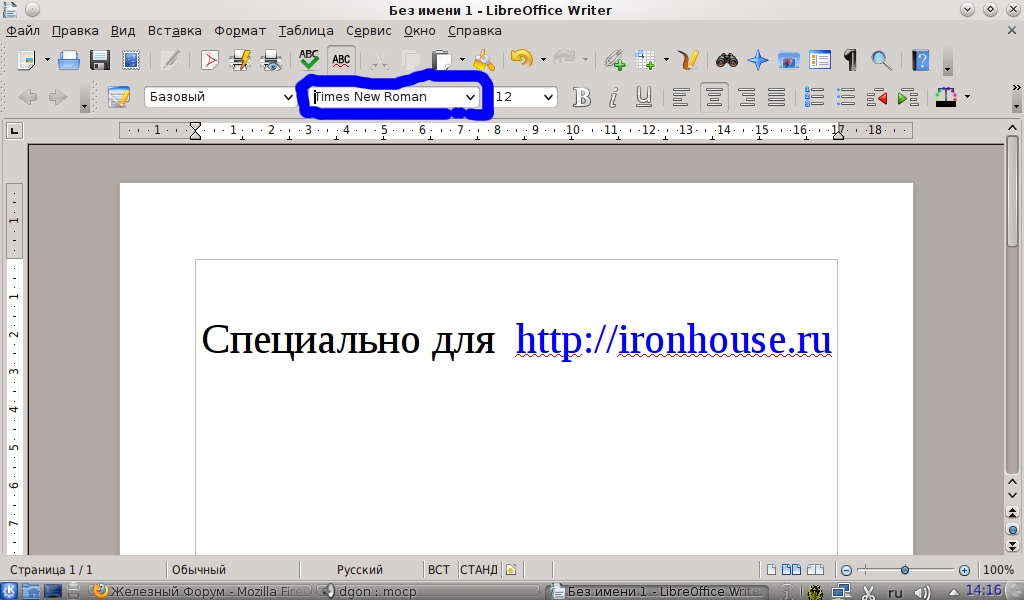
Task: Click the Show Draw Functions pencil icon
Action: 688,60
